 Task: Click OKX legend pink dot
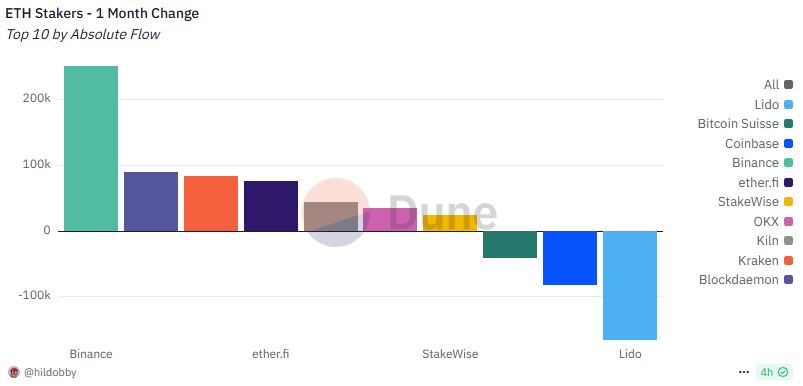coord(788,222)
